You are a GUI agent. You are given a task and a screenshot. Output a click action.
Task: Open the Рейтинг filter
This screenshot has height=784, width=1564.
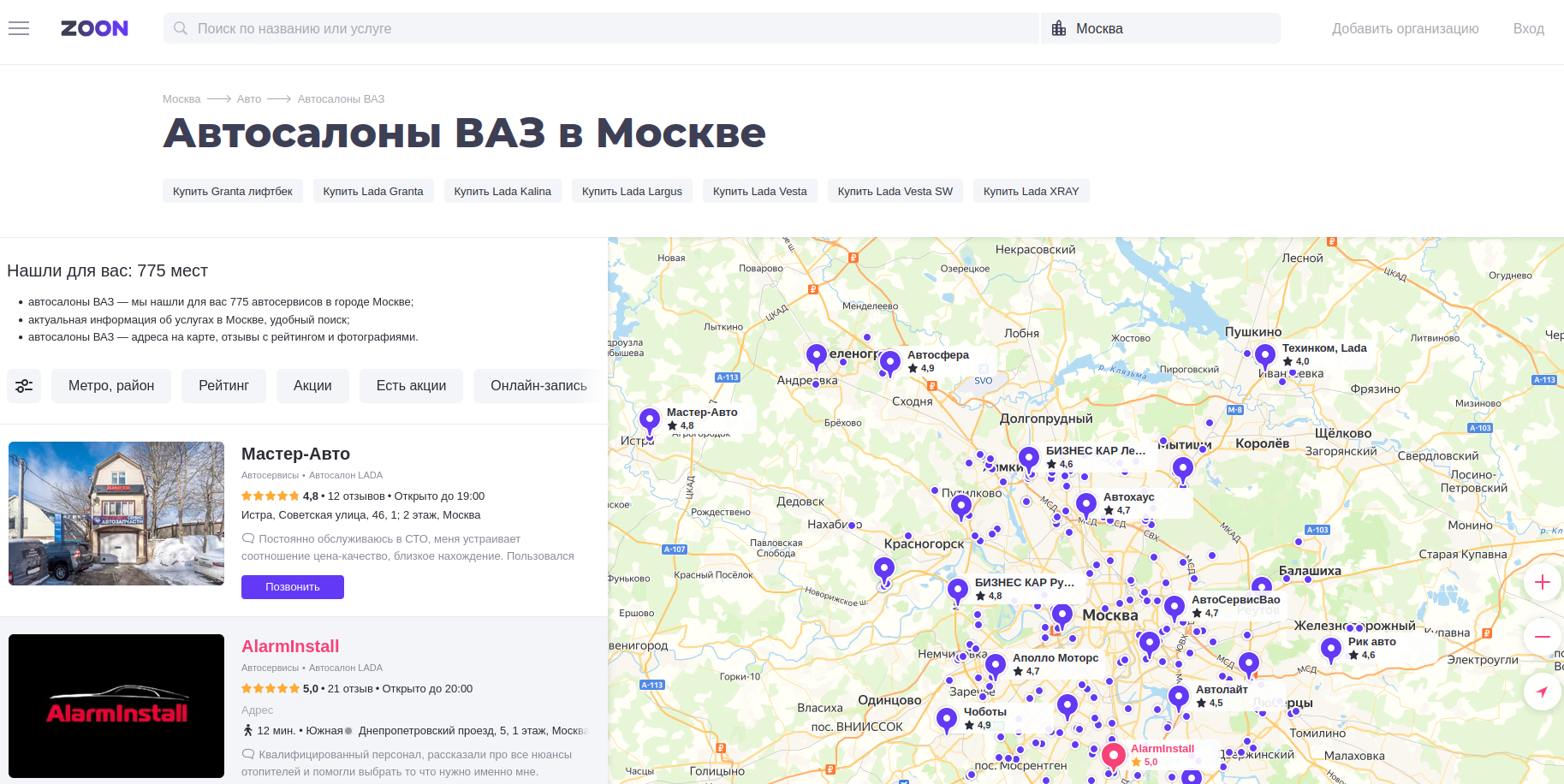223,386
